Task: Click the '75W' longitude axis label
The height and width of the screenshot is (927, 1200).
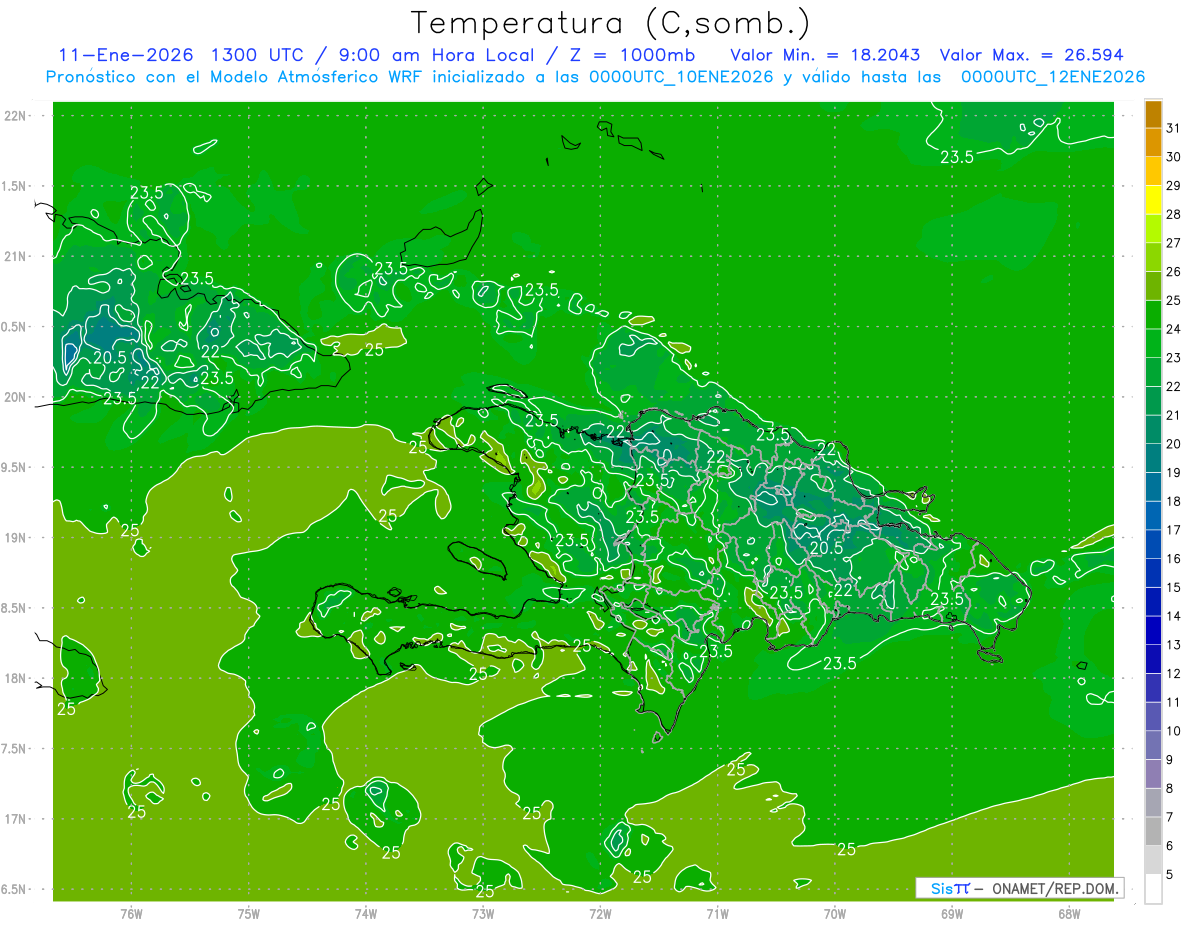Action: tap(248, 913)
